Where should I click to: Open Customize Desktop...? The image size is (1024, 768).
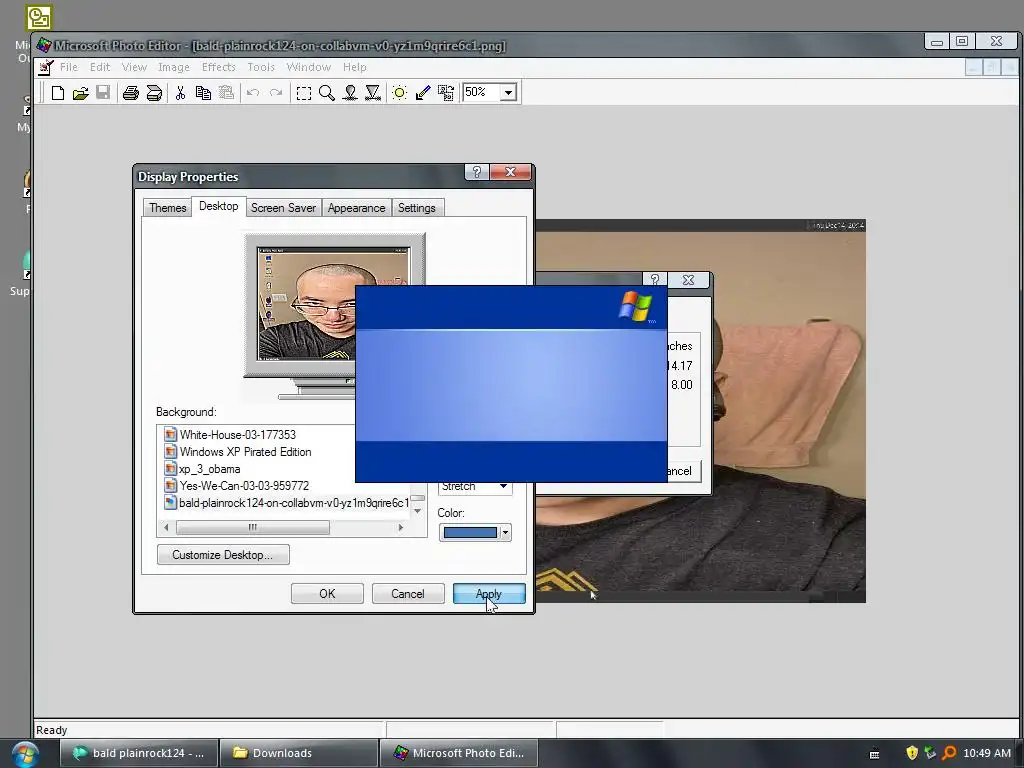pyautogui.click(x=223, y=554)
